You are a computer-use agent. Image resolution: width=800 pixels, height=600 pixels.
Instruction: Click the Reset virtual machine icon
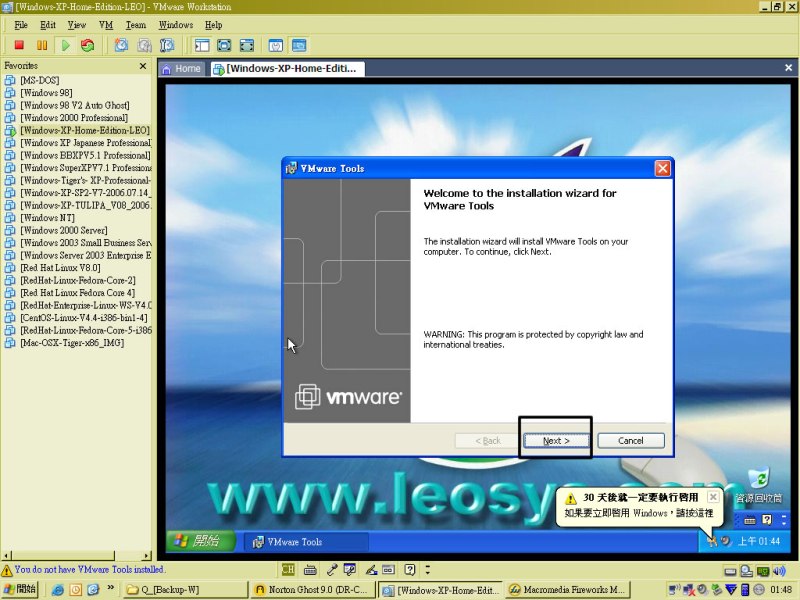tap(88, 45)
